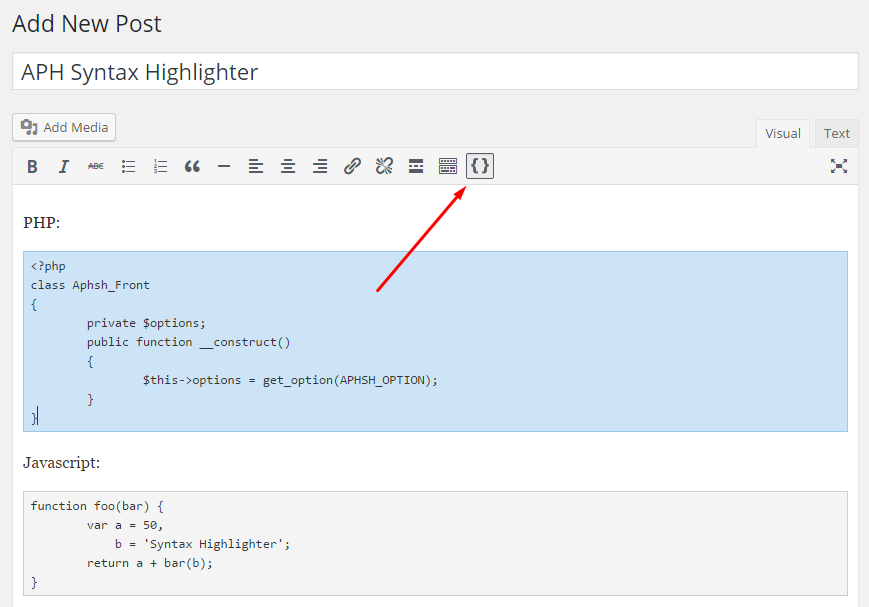Toggle the toolbar kitchen sink
Image resolution: width=869 pixels, height=607 pixels.
click(448, 166)
